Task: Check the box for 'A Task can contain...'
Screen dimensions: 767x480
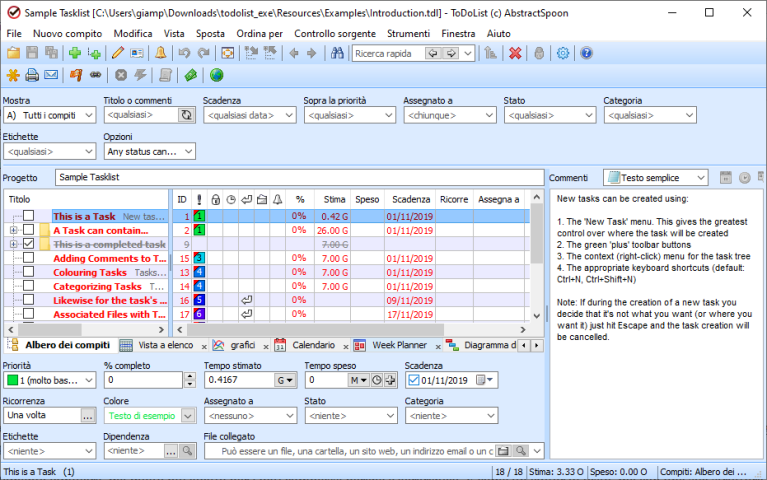Action: coord(29,230)
